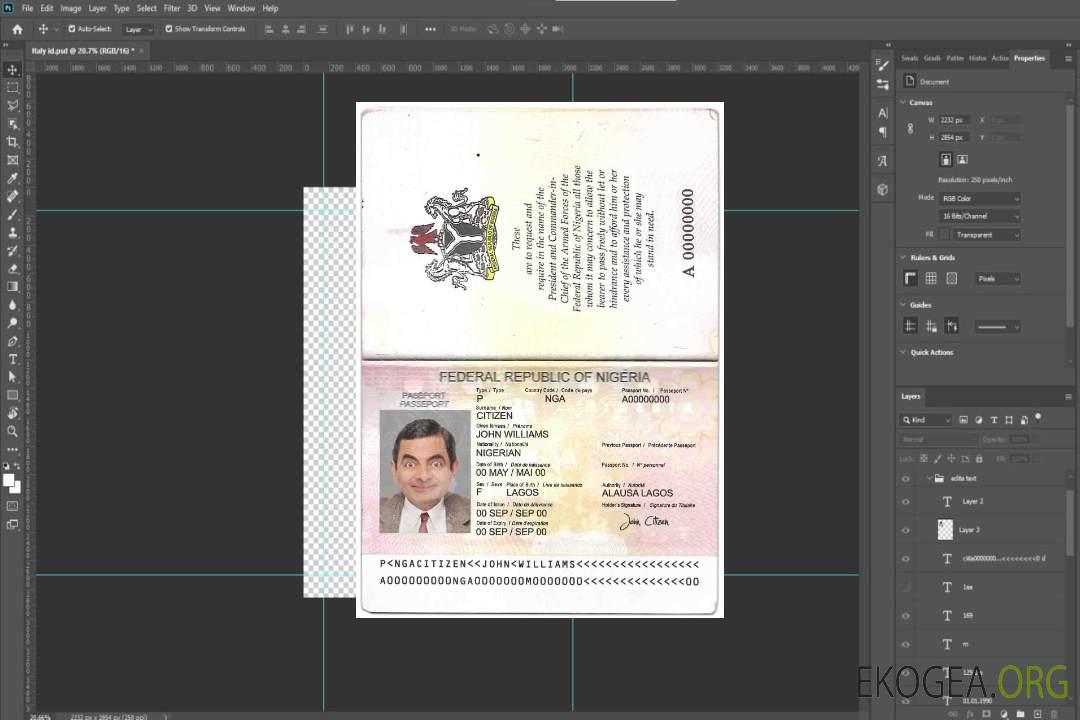Open the Mode RGB Color dropdown
Viewport: 1080px width, 720px height.
(979, 198)
